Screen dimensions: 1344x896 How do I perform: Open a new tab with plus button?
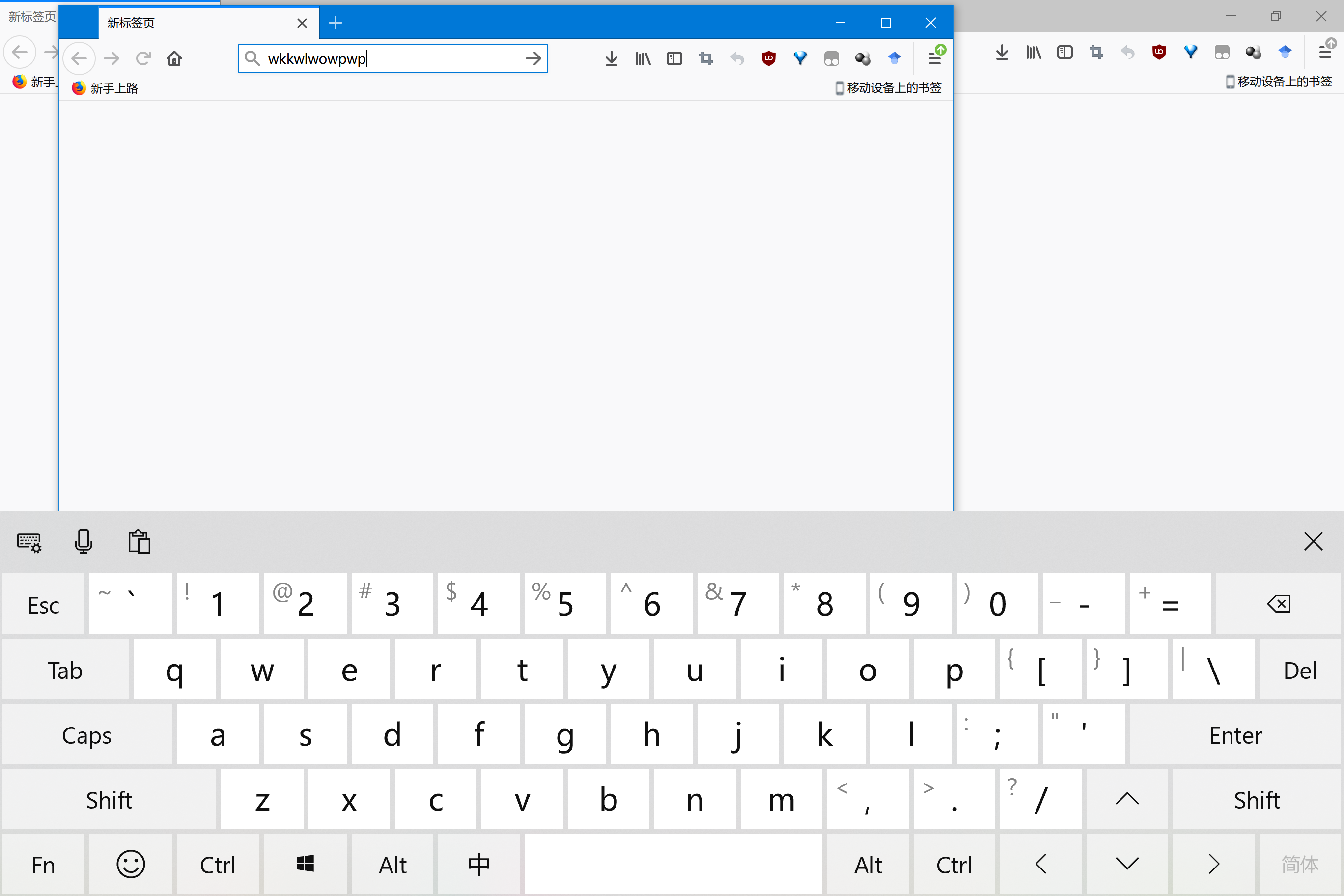point(336,23)
